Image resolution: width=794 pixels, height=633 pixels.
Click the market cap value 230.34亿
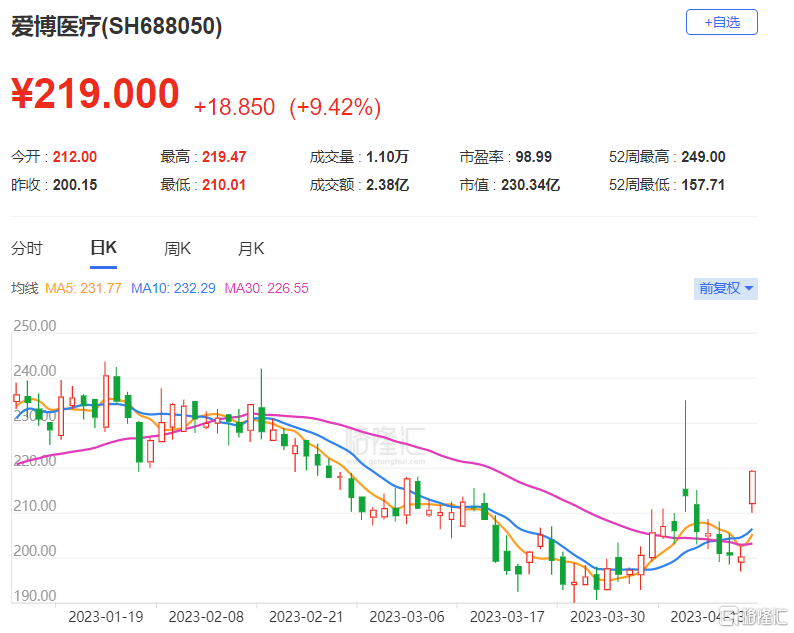531,185
